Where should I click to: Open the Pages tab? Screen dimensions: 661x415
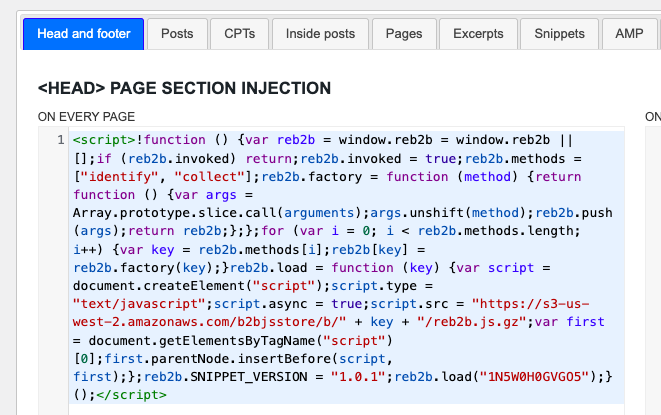click(404, 34)
